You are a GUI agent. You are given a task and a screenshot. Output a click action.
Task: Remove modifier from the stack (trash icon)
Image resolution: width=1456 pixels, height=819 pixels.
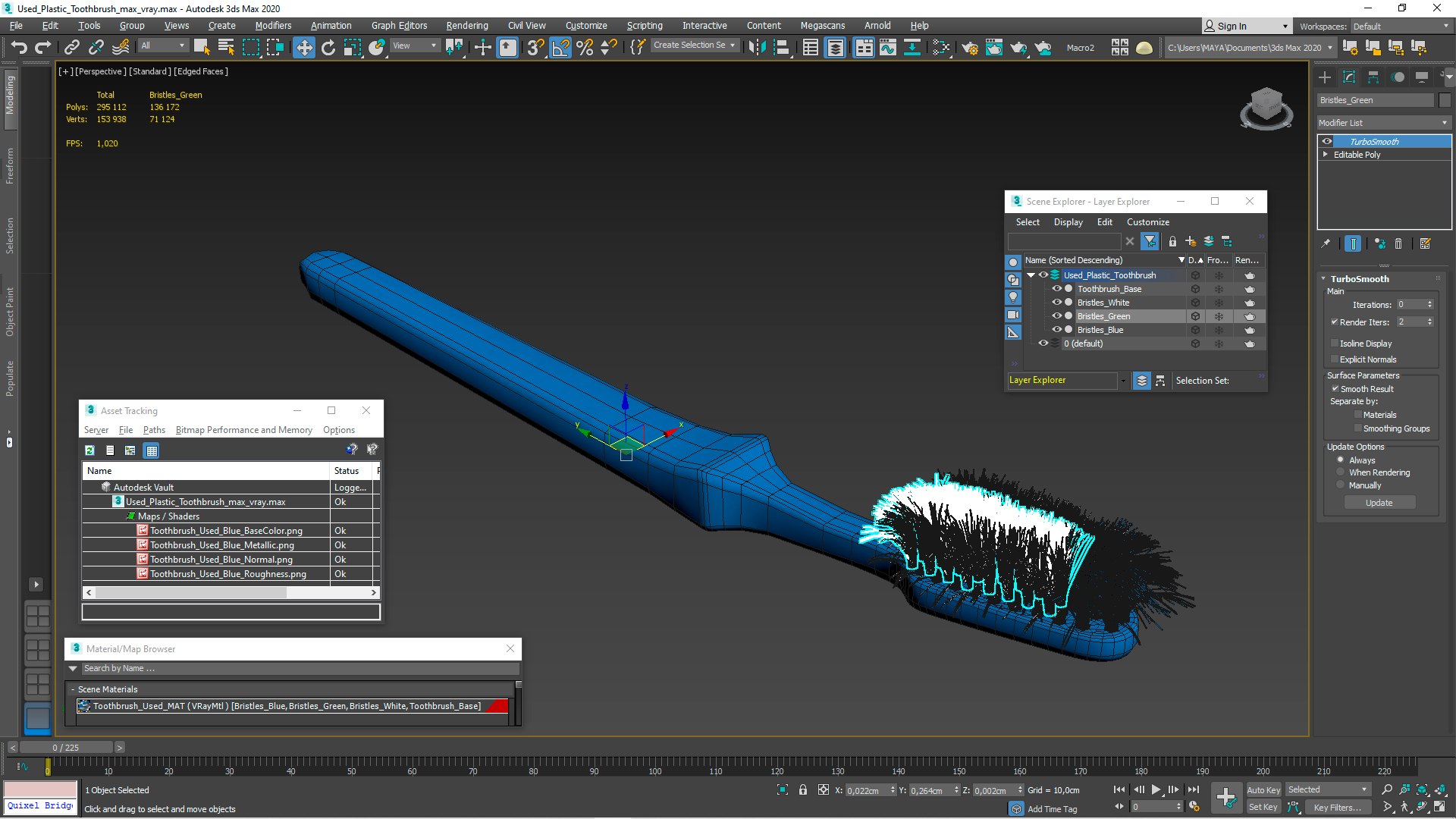(1398, 243)
